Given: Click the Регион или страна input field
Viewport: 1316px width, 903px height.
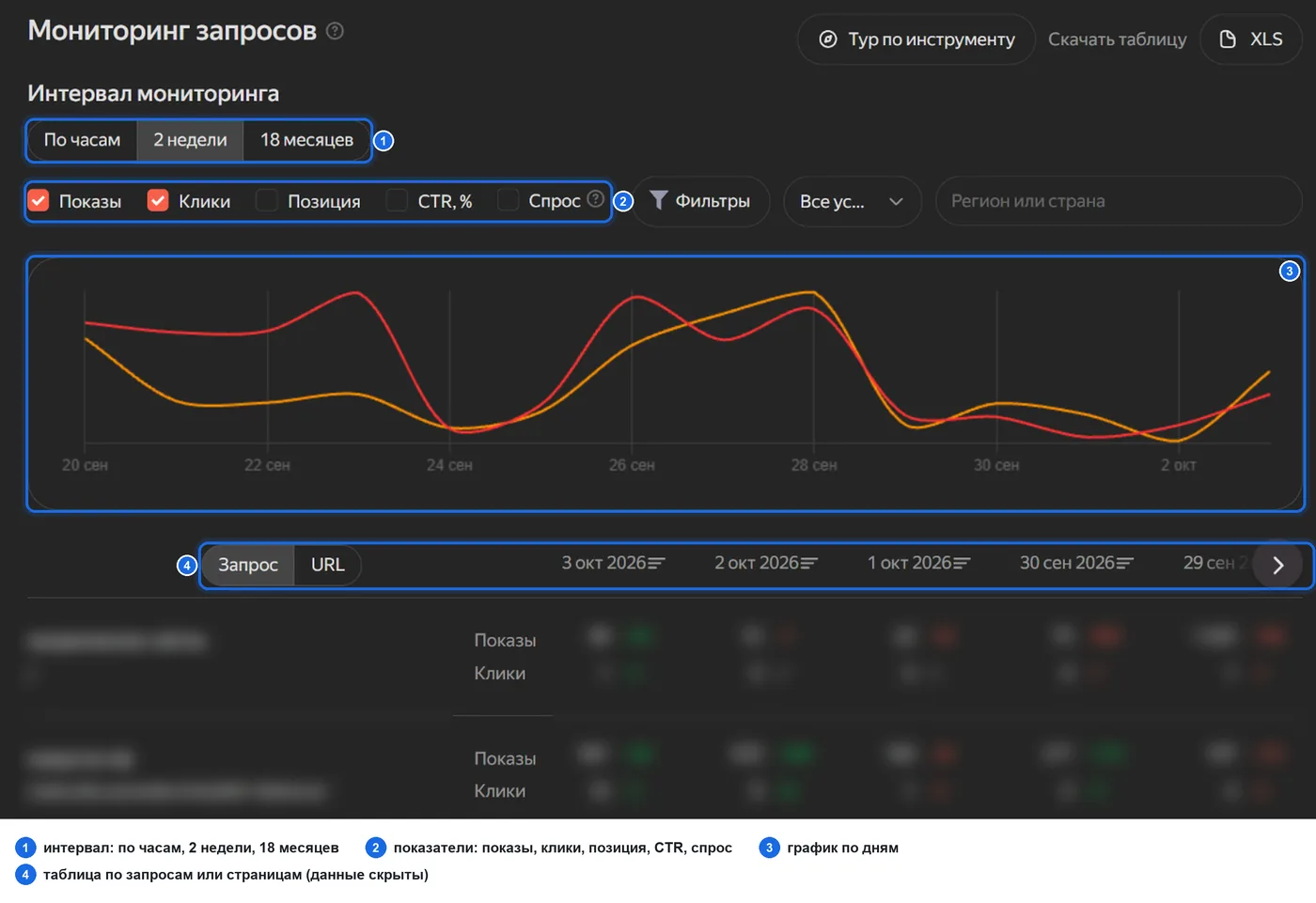Looking at the screenshot, I should click(x=1119, y=201).
